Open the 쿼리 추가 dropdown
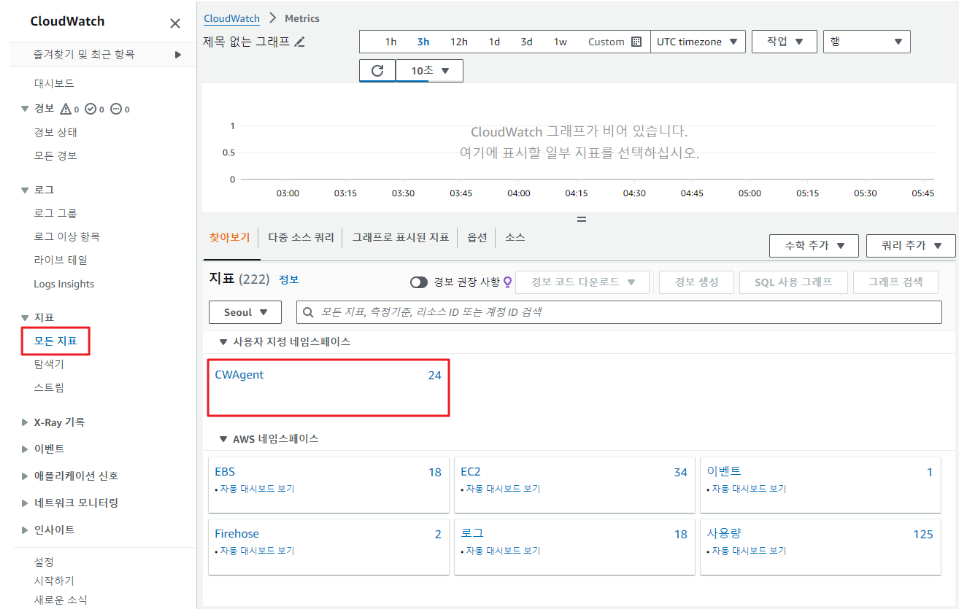959x609 pixels. click(x=911, y=245)
